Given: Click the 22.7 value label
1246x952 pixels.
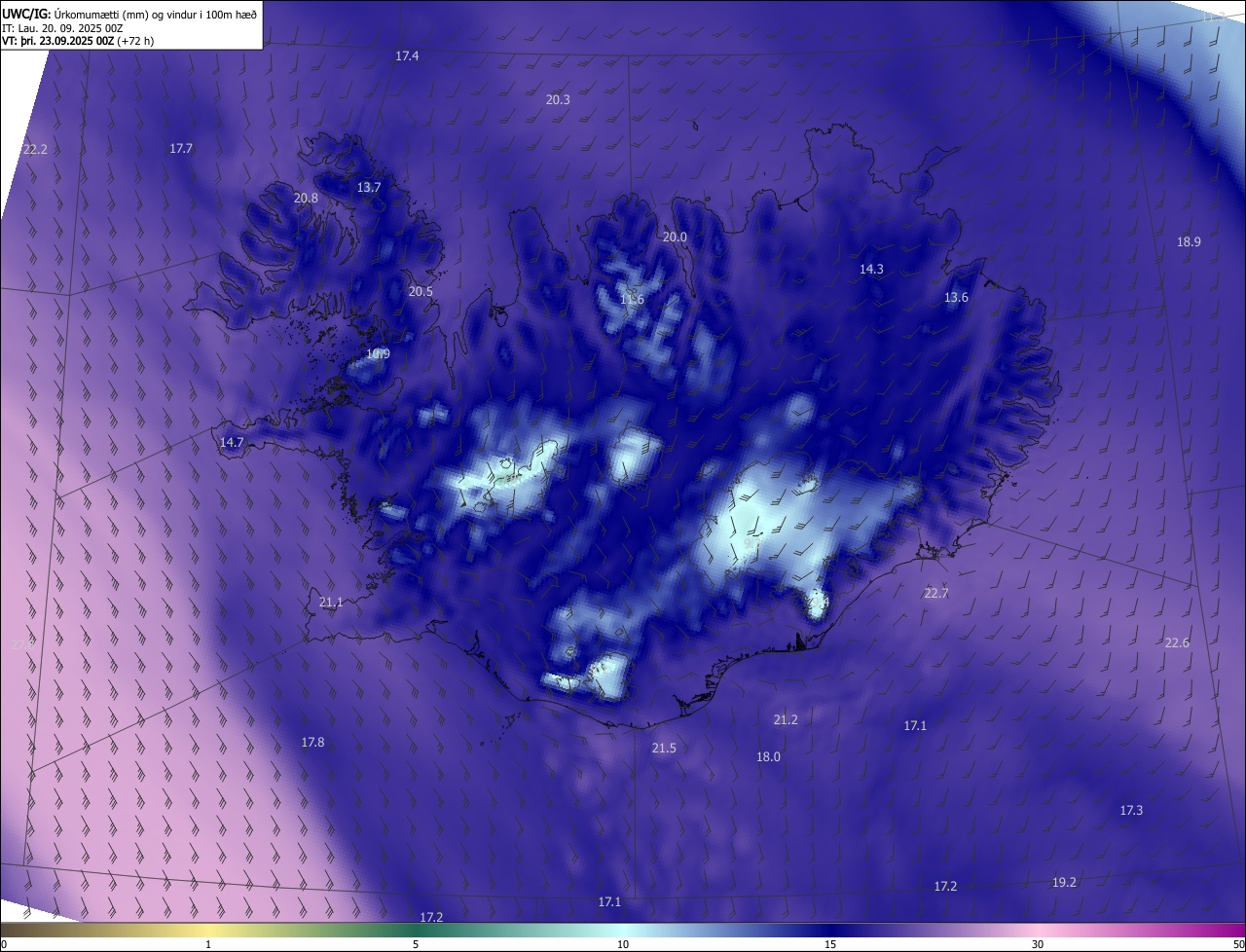Looking at the screenshot, I should pyautogui.click(x=935, y=594).
